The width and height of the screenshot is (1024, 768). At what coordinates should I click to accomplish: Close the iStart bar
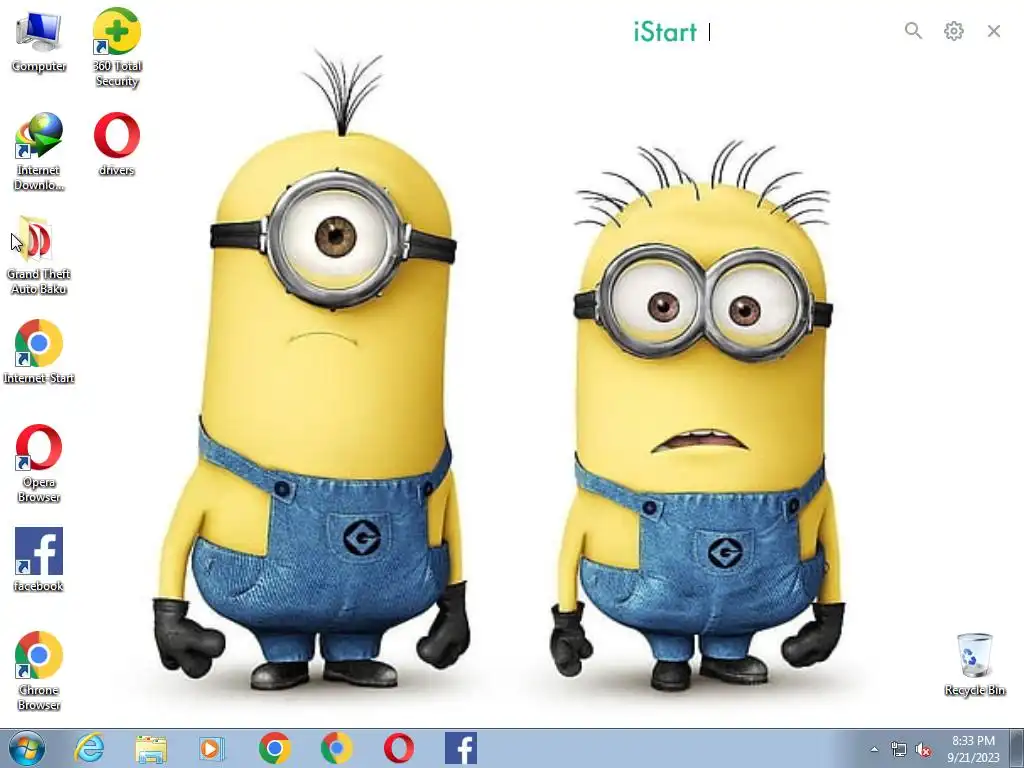(994, 31)
